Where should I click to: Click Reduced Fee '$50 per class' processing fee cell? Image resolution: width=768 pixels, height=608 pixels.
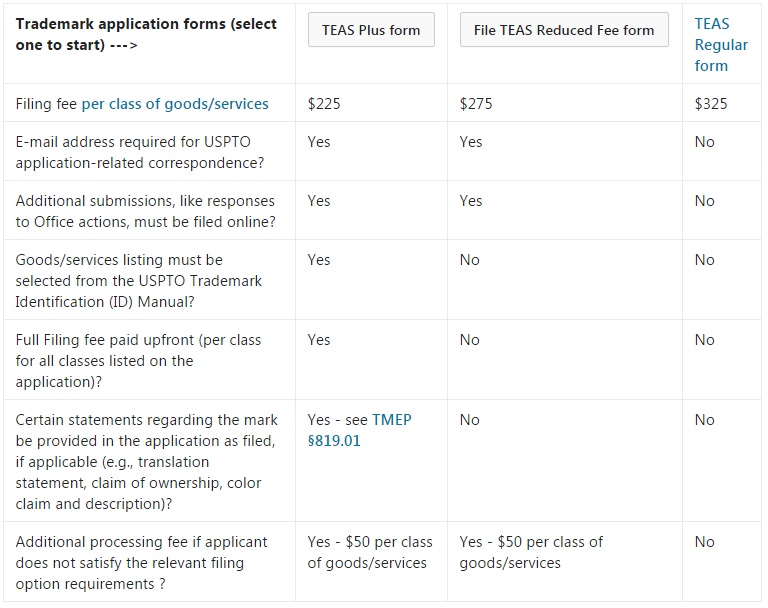[531, 552]
